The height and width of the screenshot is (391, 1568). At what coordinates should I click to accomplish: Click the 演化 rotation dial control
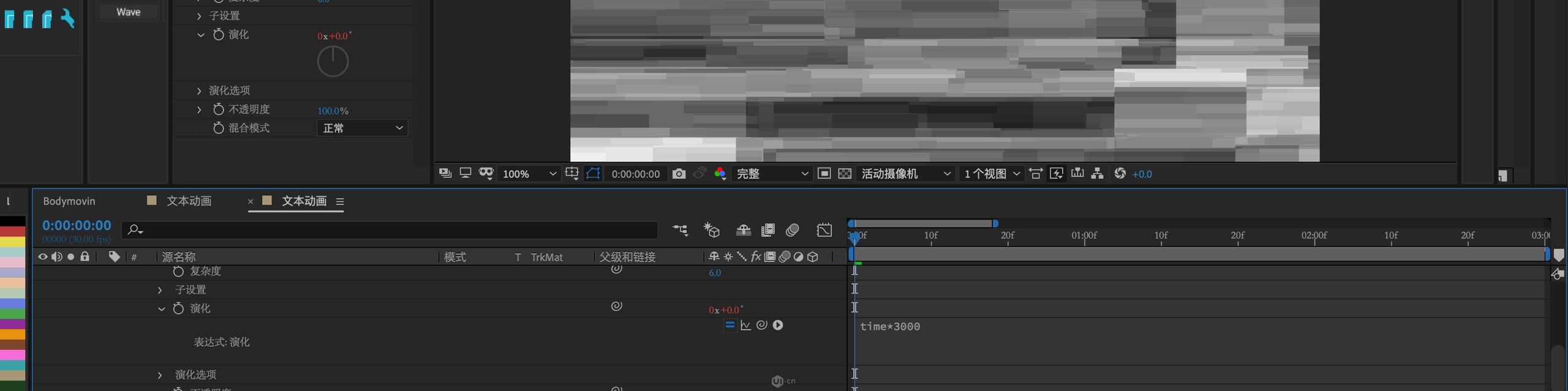pyautogui.click(x=333, y=62)
